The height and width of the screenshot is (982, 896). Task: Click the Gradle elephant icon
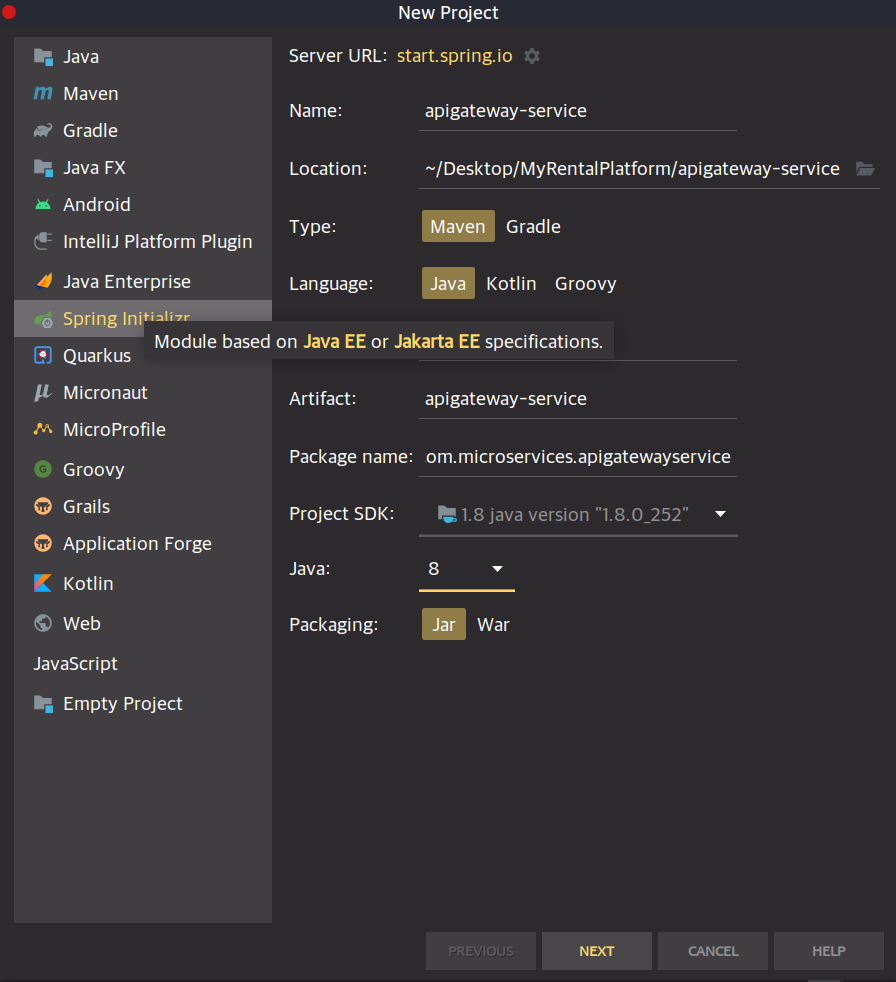(x=43, y=130)
